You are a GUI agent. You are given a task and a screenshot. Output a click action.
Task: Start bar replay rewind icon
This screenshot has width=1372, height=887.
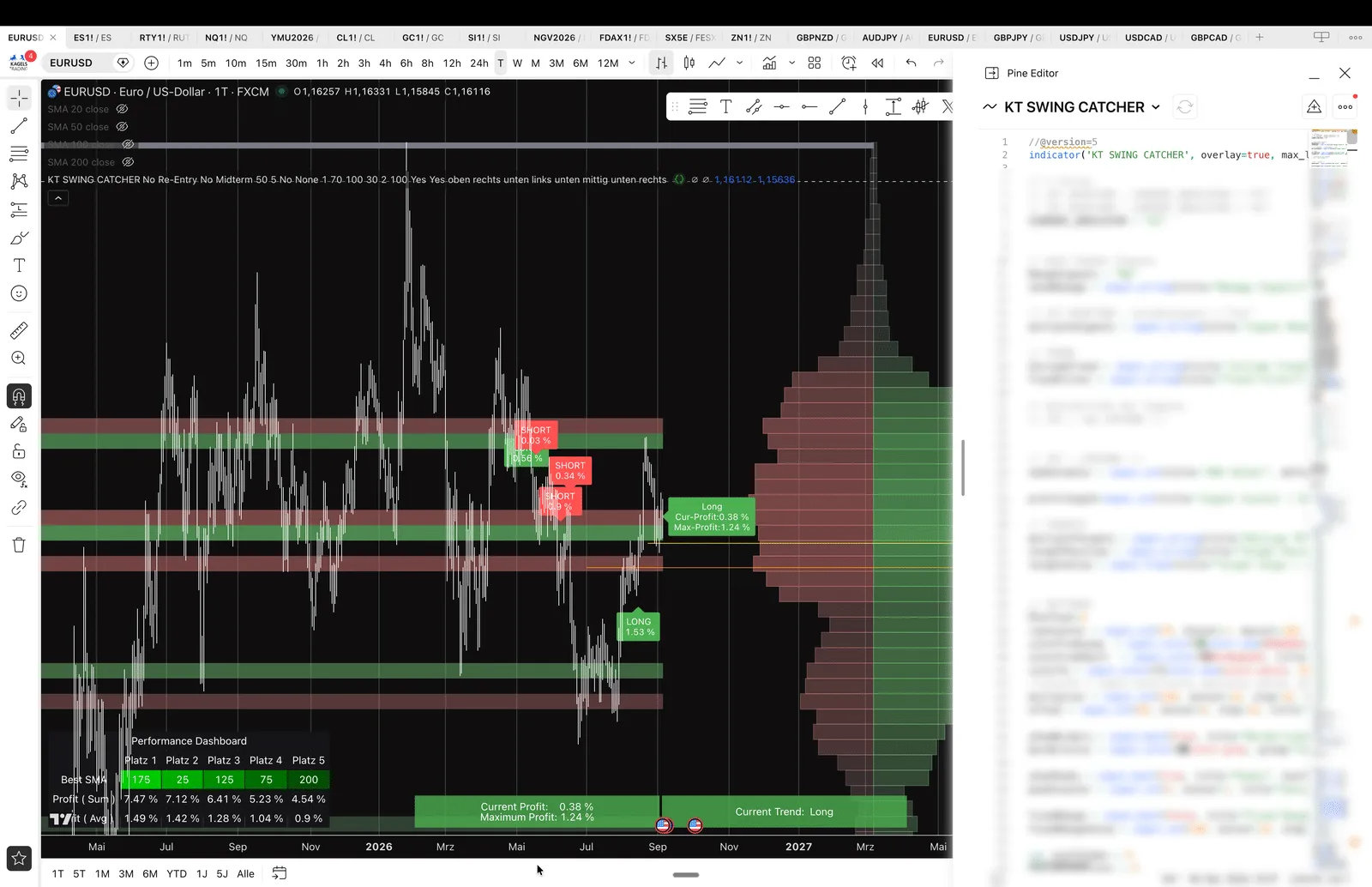[877, 63]
